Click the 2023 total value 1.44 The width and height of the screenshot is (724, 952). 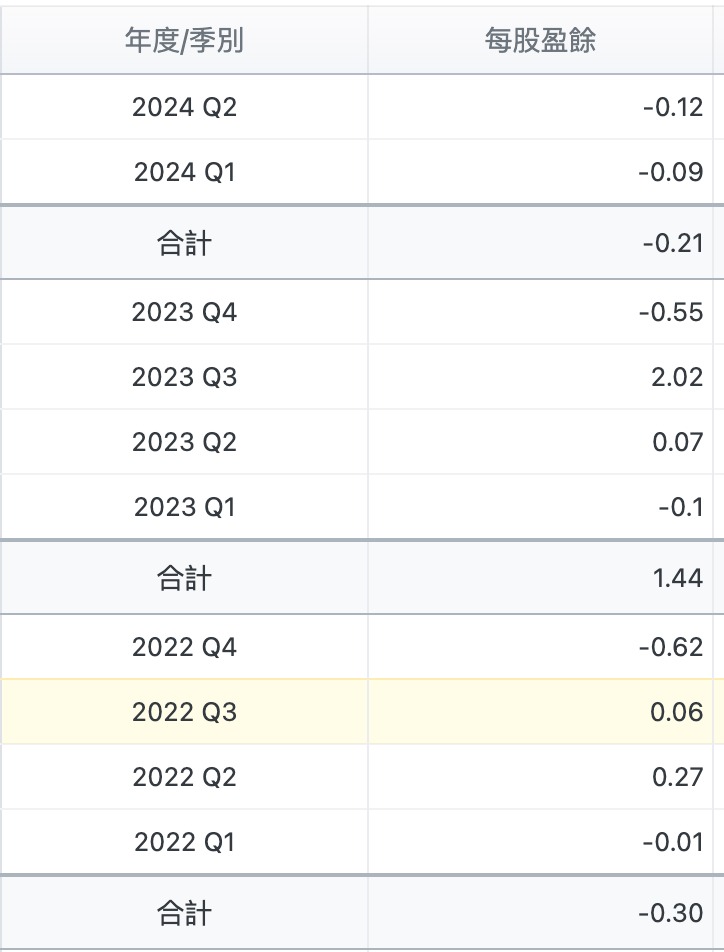click(x=677, y=577)
